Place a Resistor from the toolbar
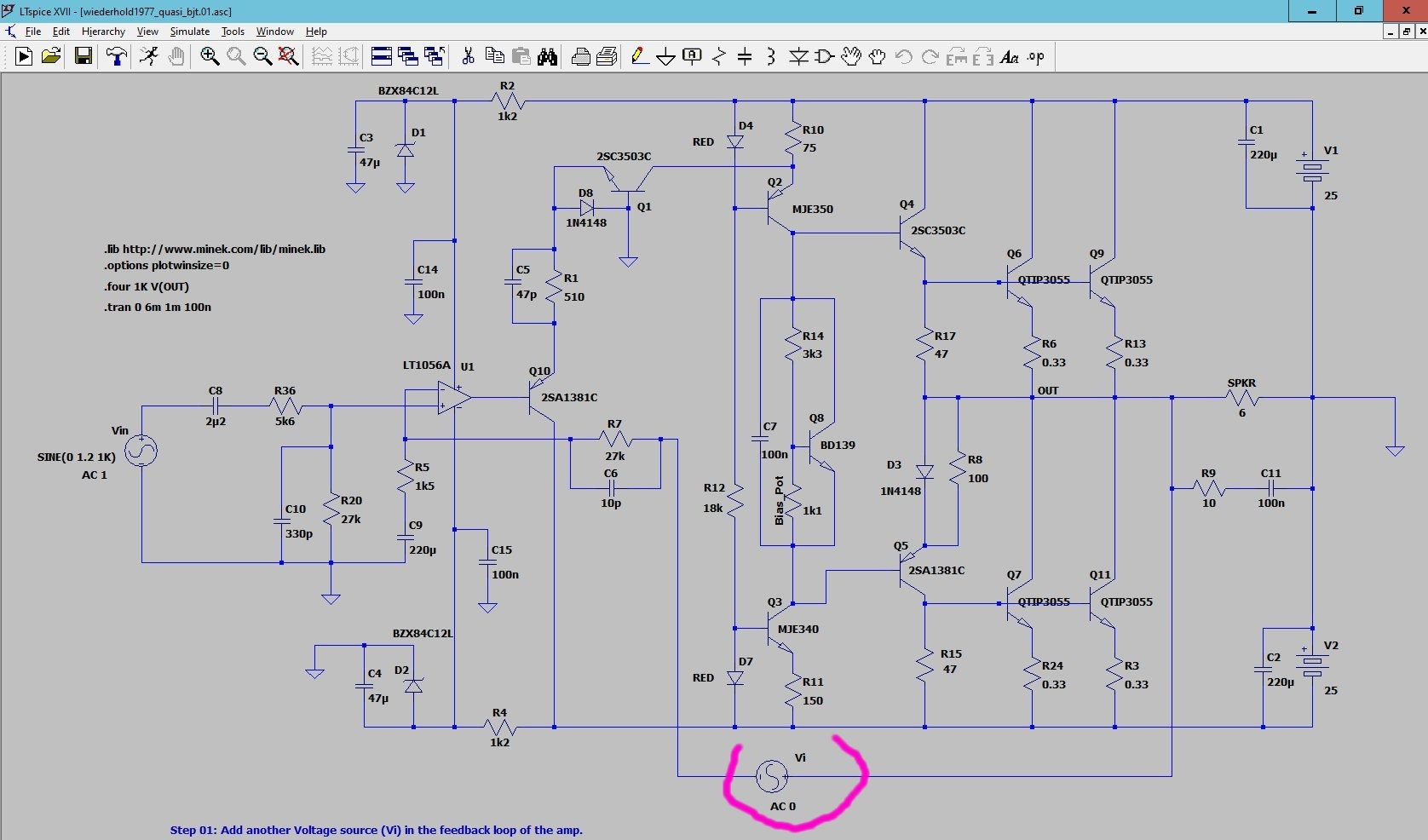1428x840 pixels. pos(718,56)
